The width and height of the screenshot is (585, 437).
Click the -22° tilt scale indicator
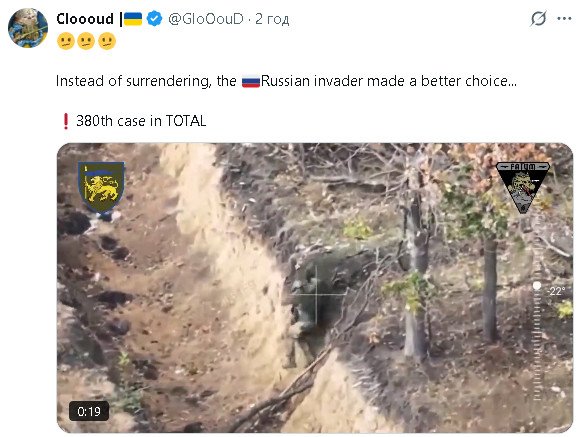tap(555, 291)
